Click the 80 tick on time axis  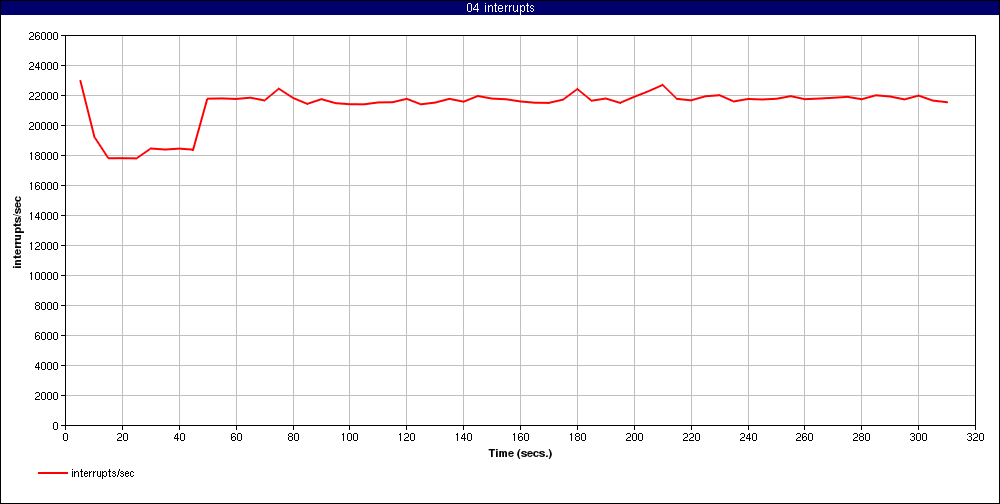pos(293,438)
